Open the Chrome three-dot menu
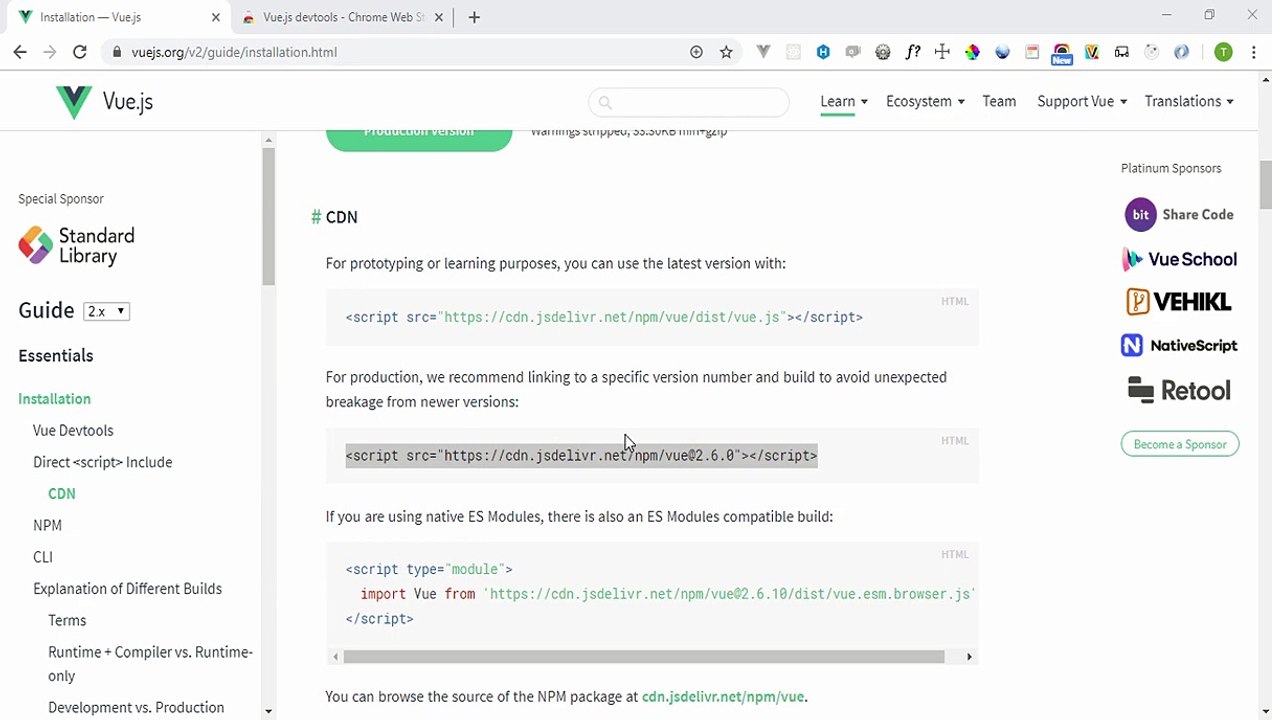 coord(1253,52)
